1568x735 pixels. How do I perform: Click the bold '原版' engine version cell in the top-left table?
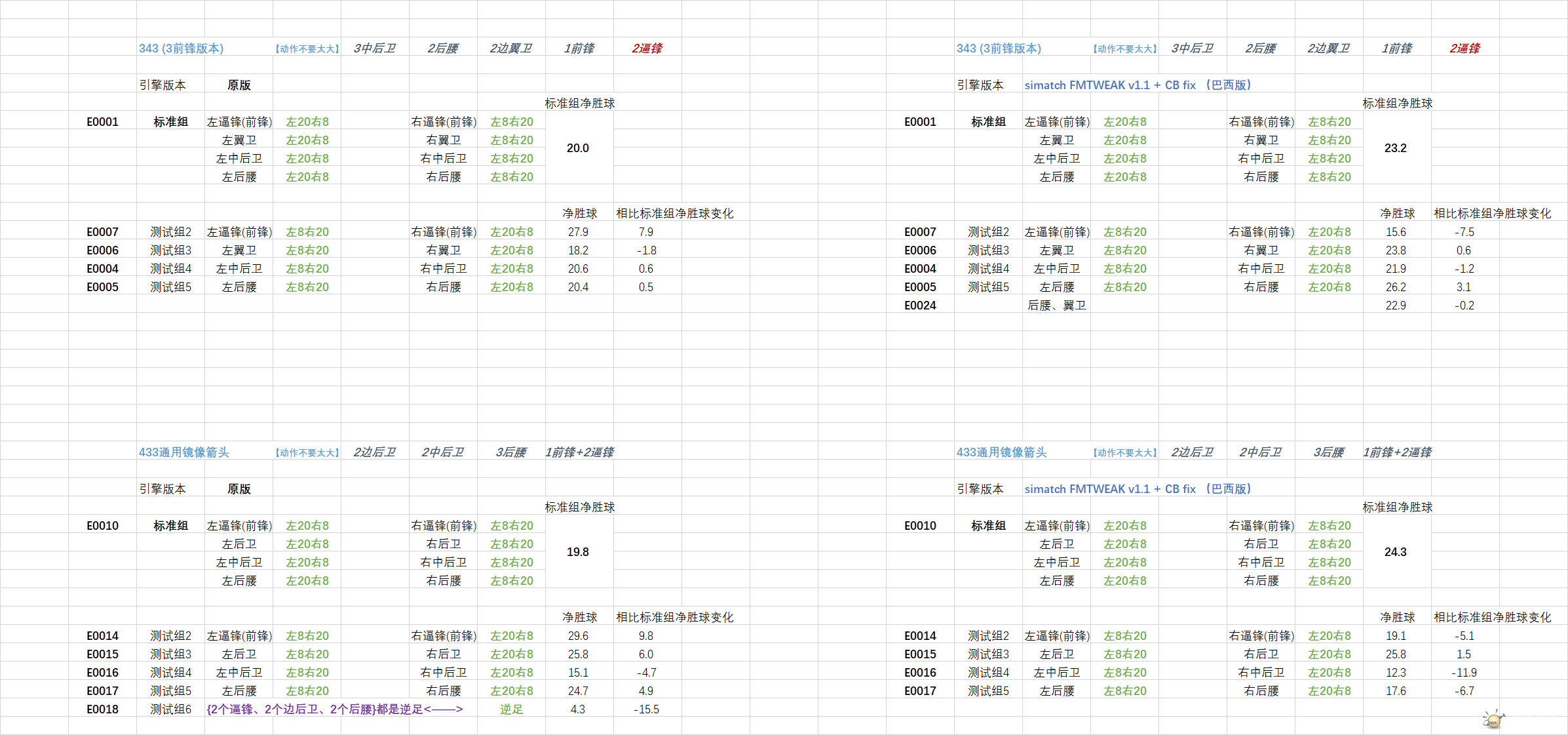coord(239,85)
